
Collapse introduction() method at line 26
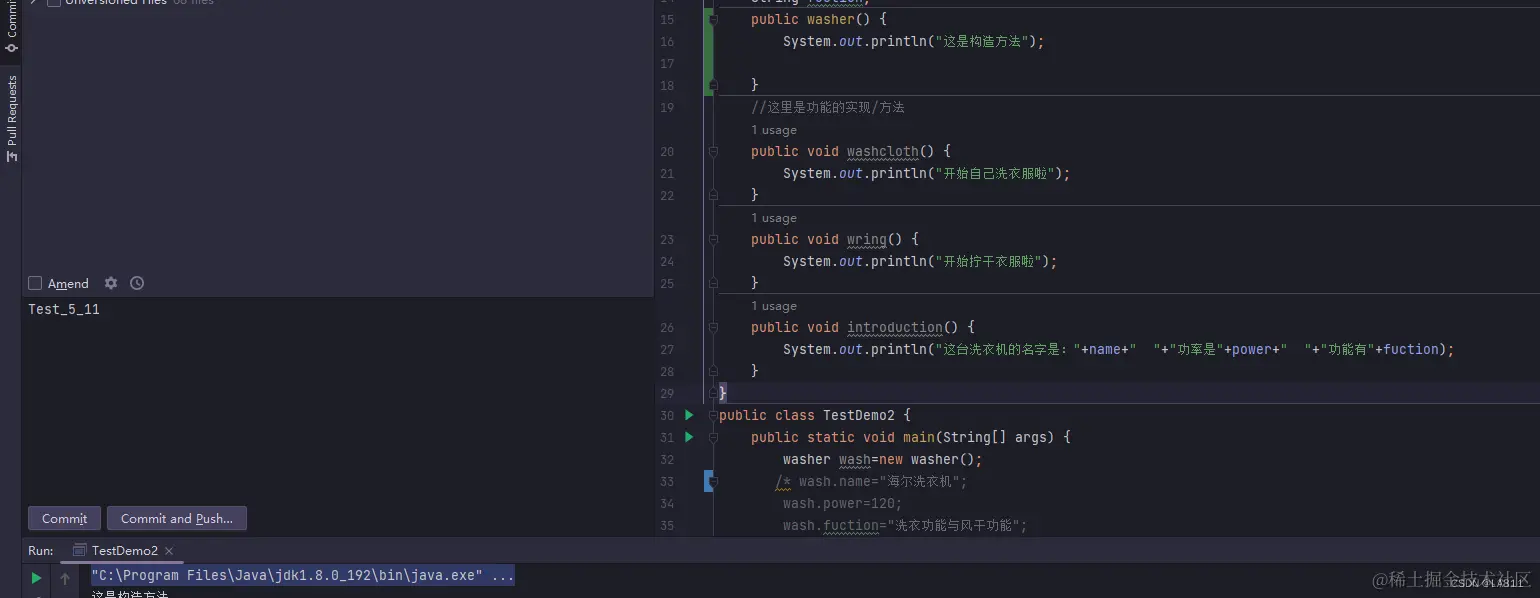(713, 327)
